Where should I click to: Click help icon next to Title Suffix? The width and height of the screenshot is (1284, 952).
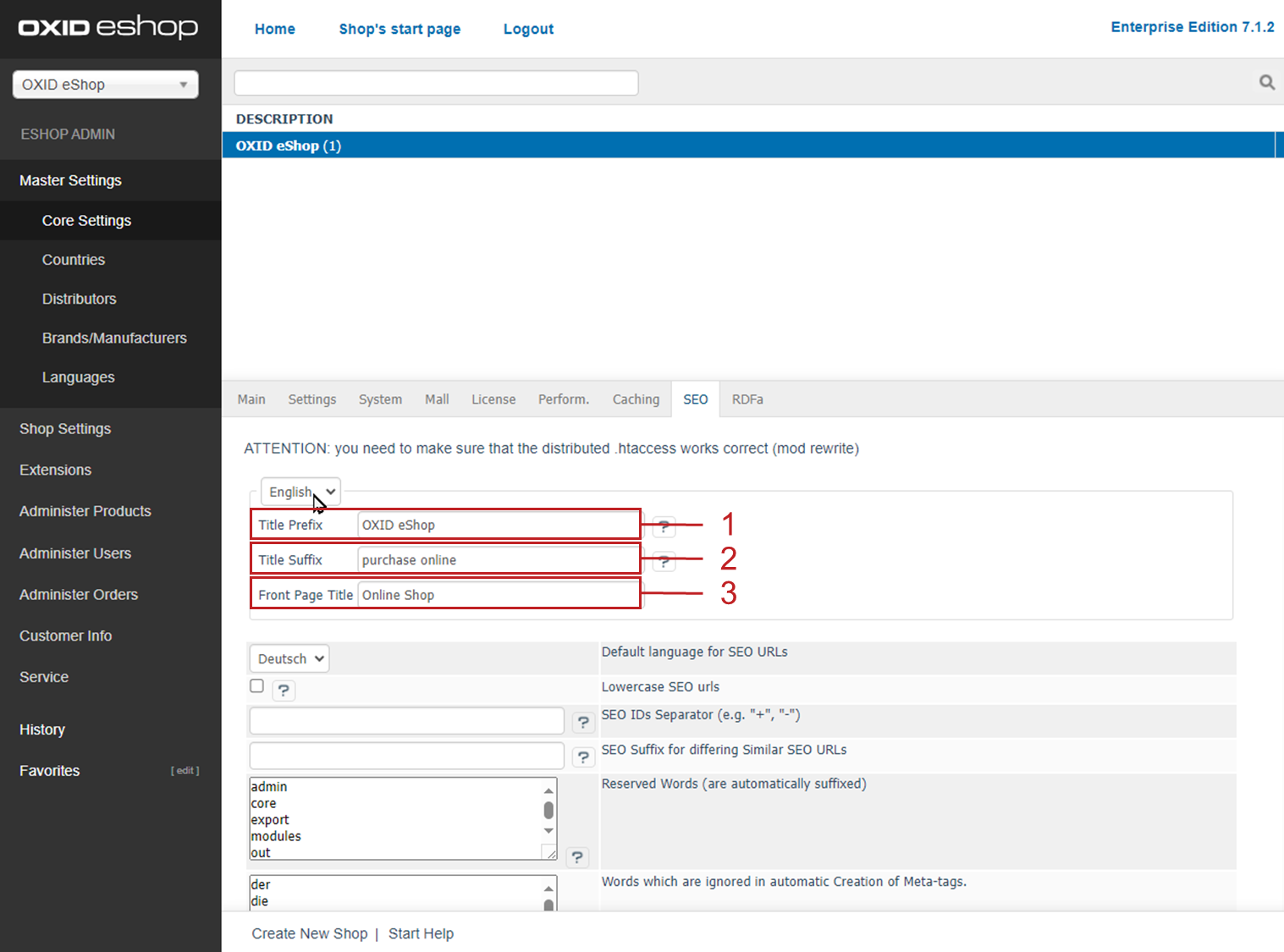[664, 561]
